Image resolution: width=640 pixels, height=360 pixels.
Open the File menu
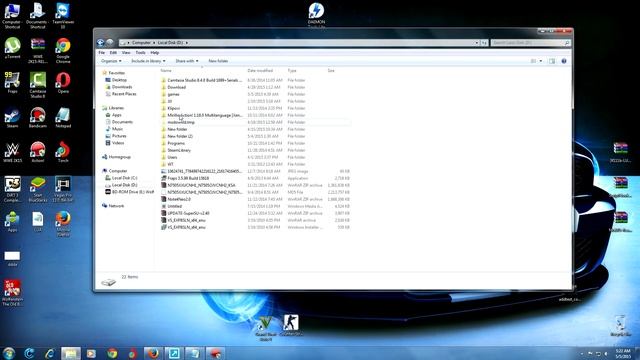(102, 53)
